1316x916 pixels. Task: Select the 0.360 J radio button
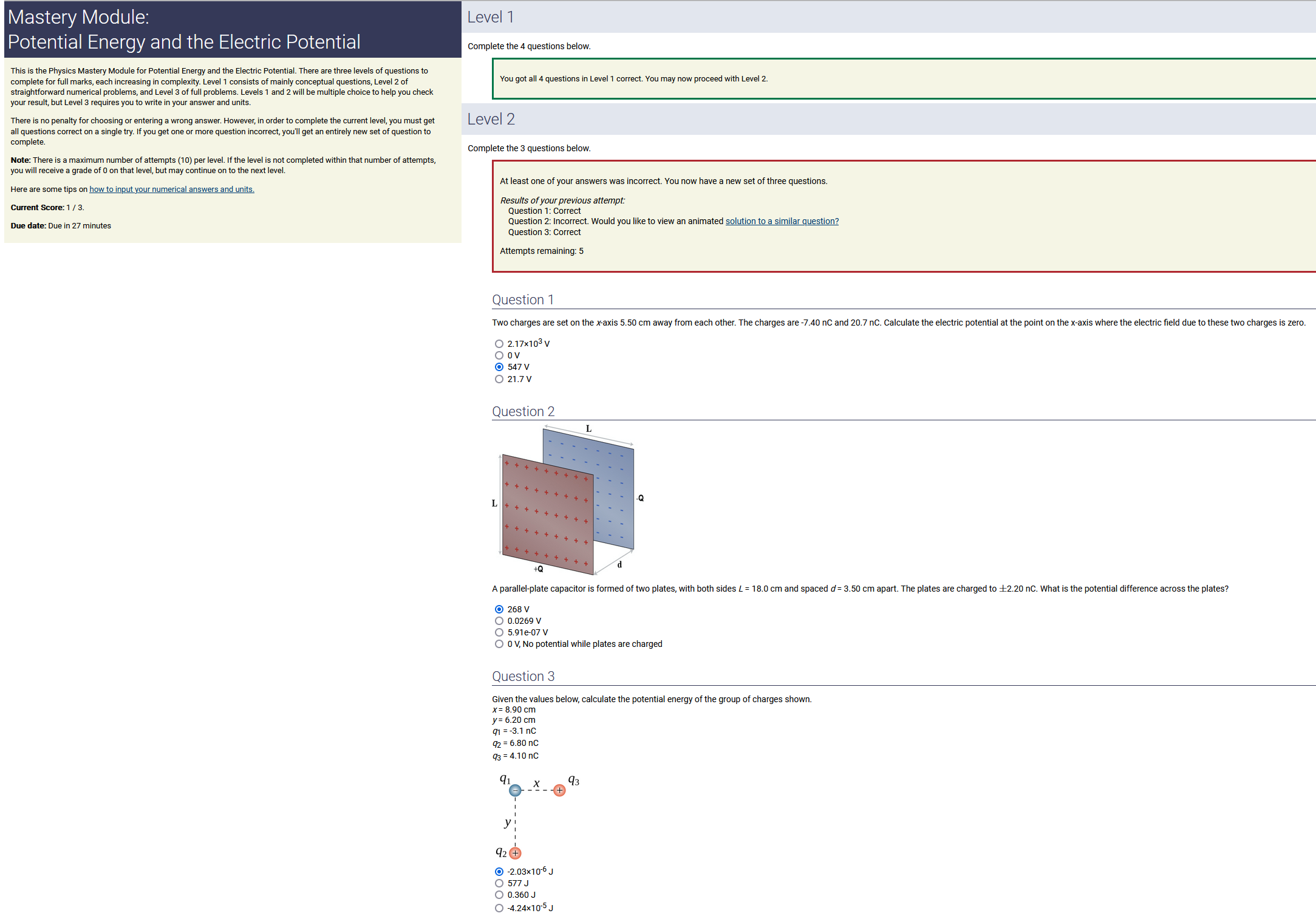499,895
